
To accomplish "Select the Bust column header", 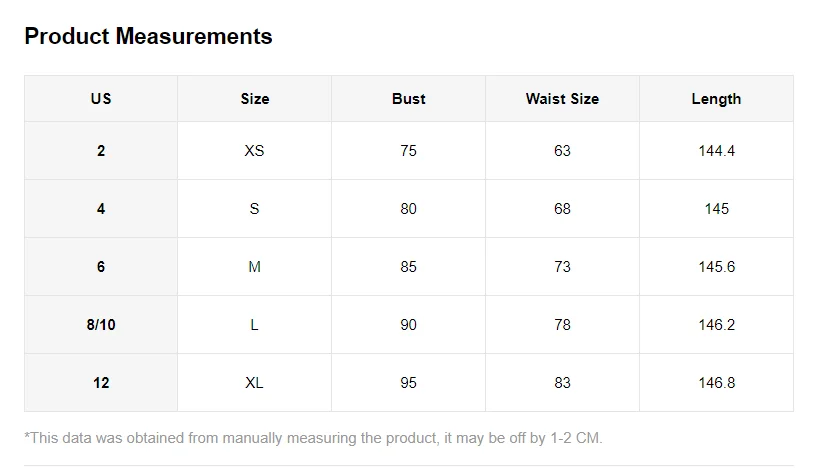I will tap(408, 99).
